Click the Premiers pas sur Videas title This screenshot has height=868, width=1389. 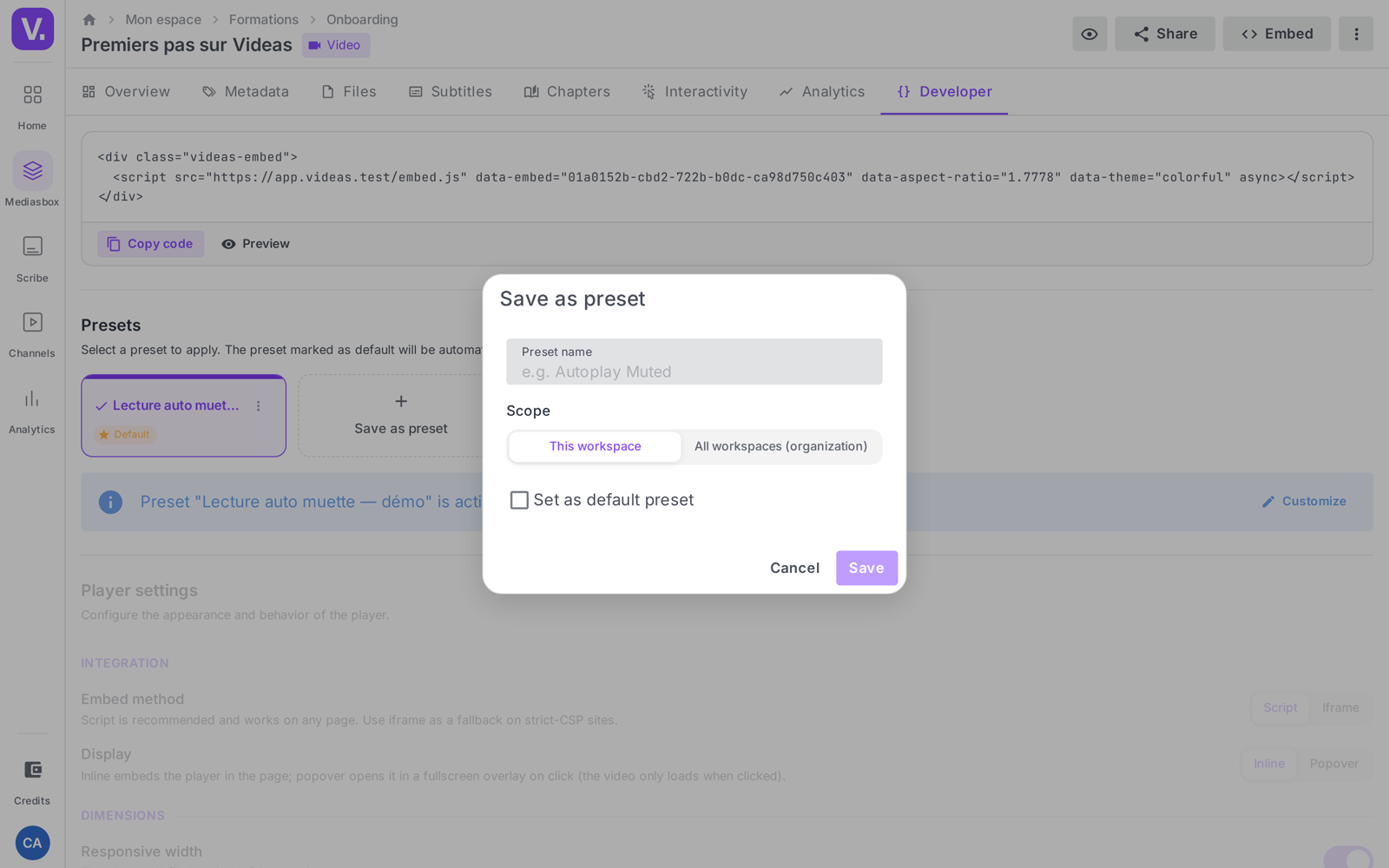coord(187,45)
